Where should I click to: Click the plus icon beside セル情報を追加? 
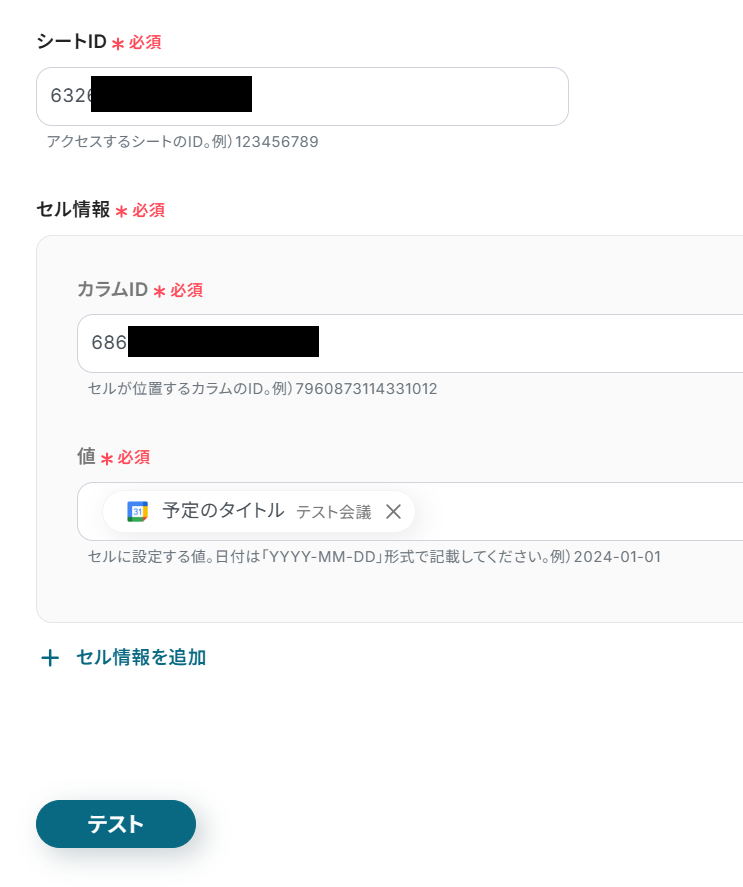(50, 658)
